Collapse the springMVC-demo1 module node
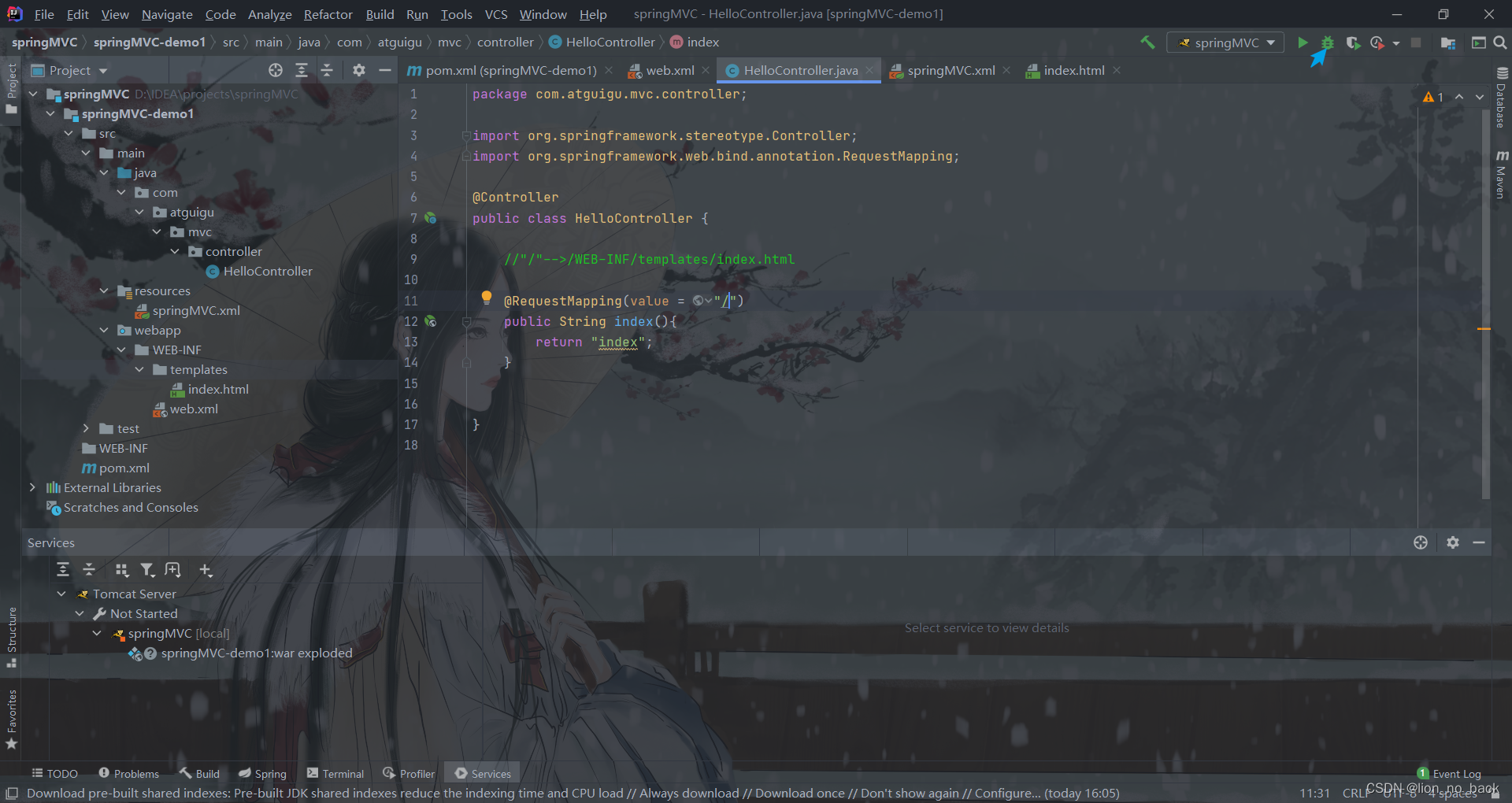 pyautogui.click(x=51, y=113)
